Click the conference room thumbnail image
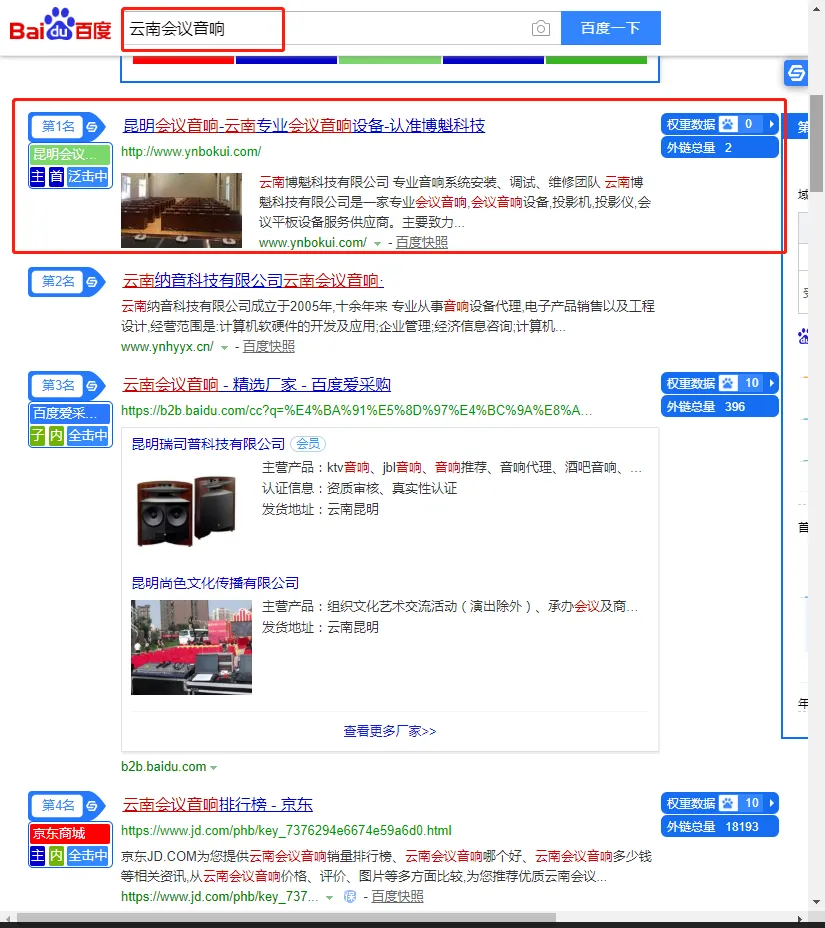825x928 pixels. pyautogui.click(x=181, y=210)
